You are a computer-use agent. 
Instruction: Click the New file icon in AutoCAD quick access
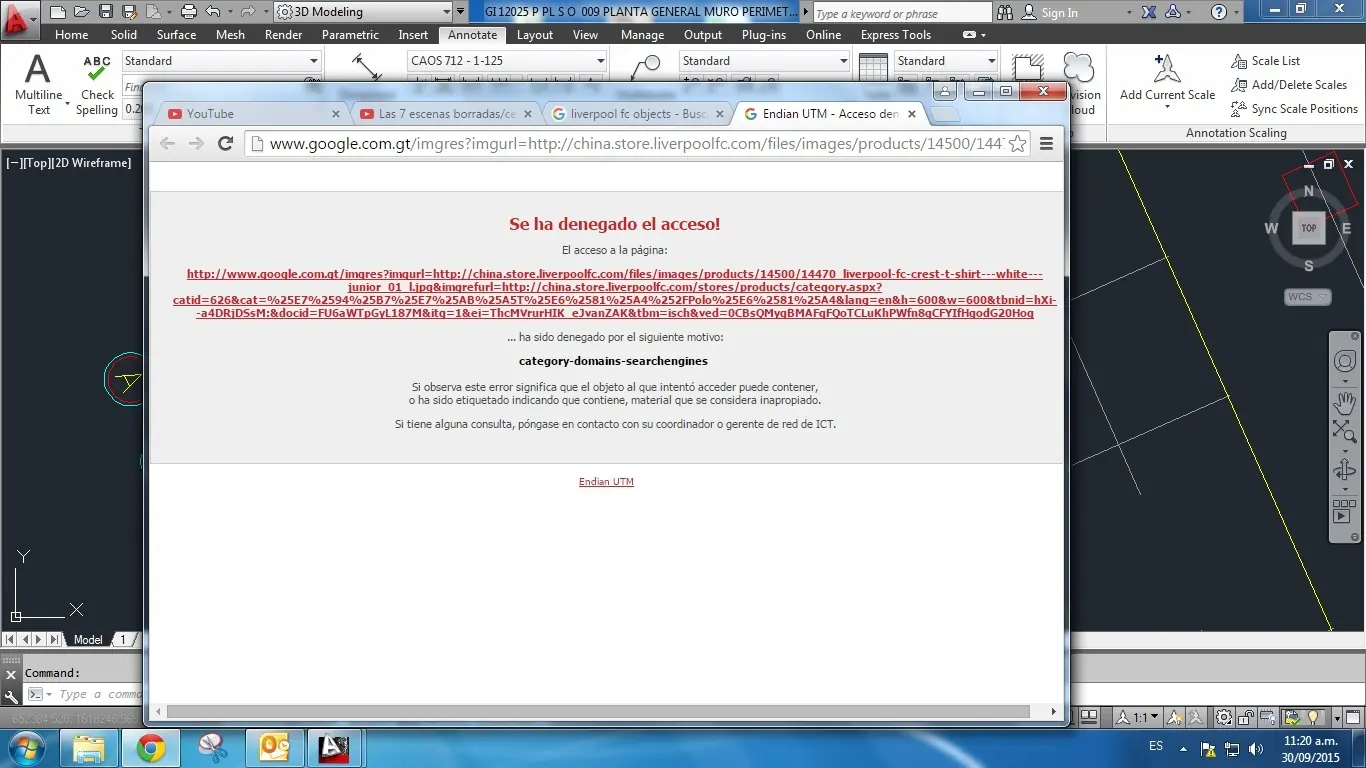coord(58,12)
